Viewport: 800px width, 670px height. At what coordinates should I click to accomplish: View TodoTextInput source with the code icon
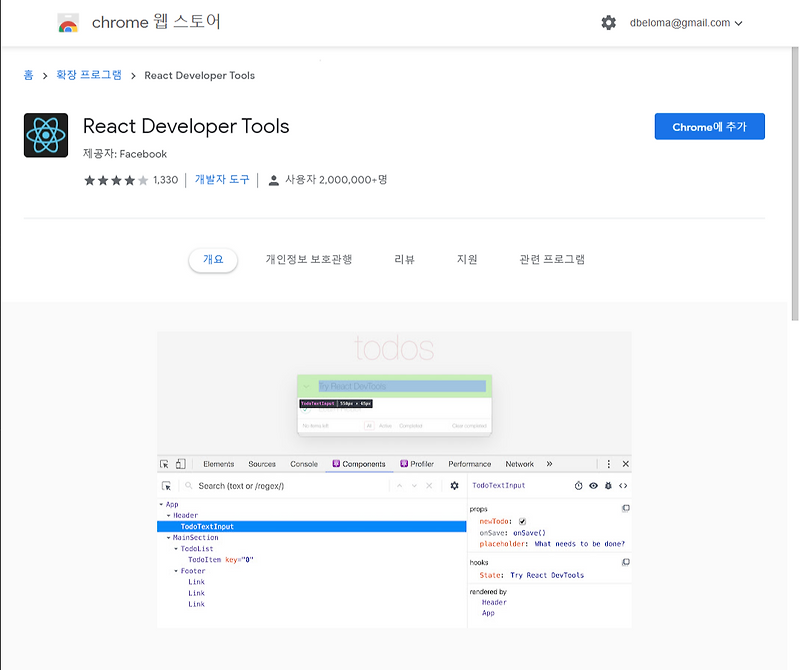pos(623,486)
